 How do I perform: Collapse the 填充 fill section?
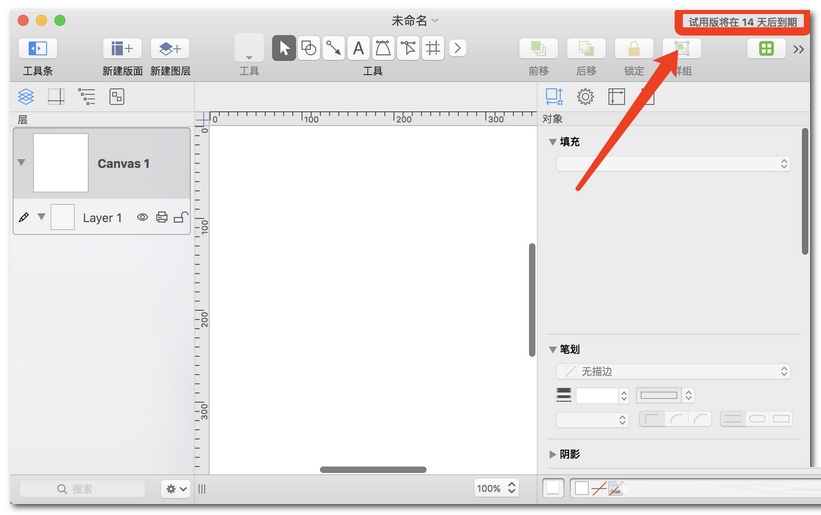point(552,142)
